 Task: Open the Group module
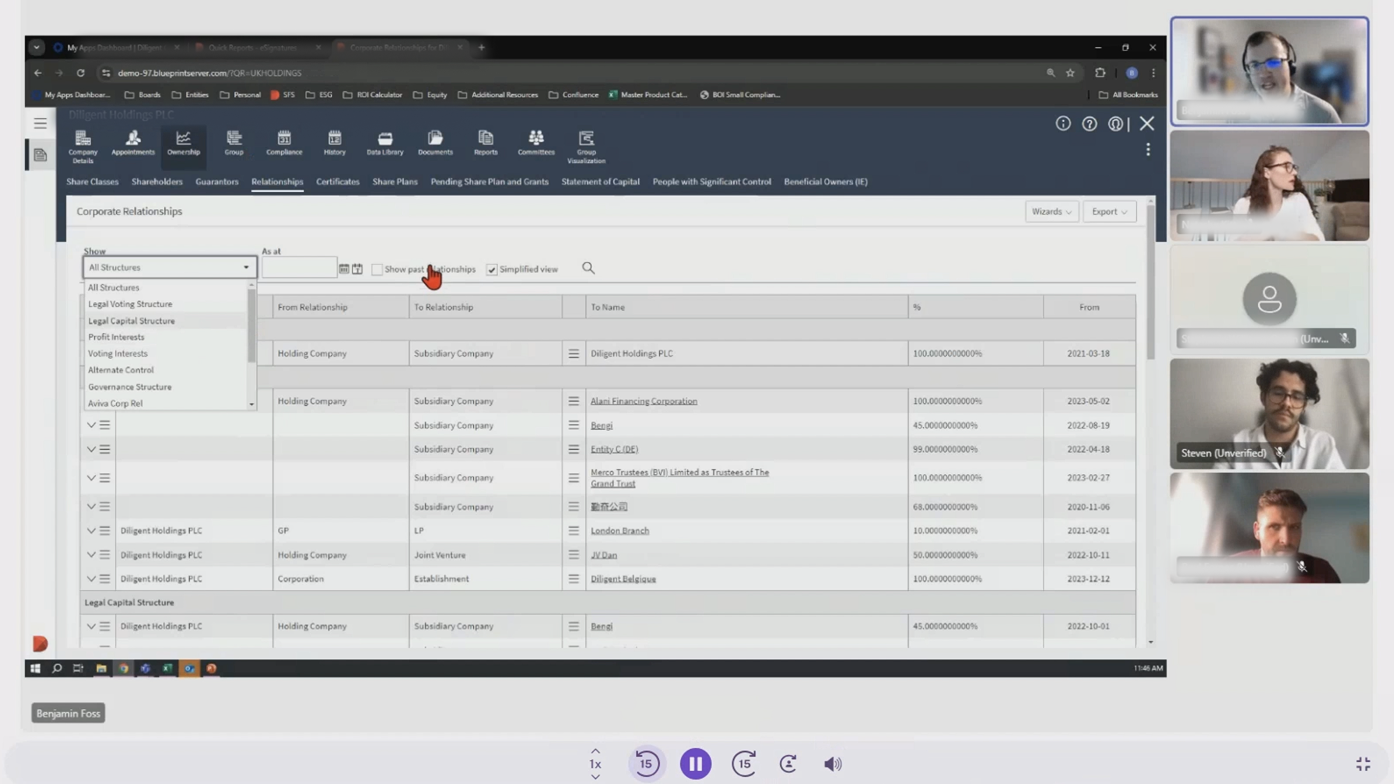[234, 143]
